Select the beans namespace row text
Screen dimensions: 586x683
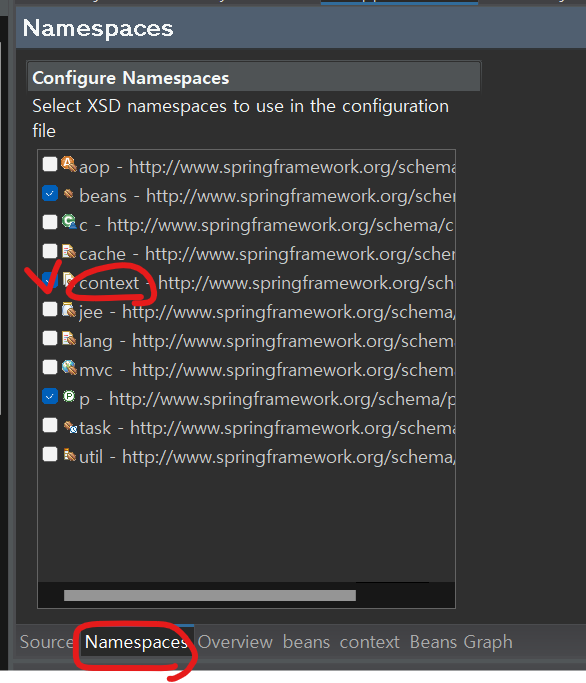click(x=267, y=196)
